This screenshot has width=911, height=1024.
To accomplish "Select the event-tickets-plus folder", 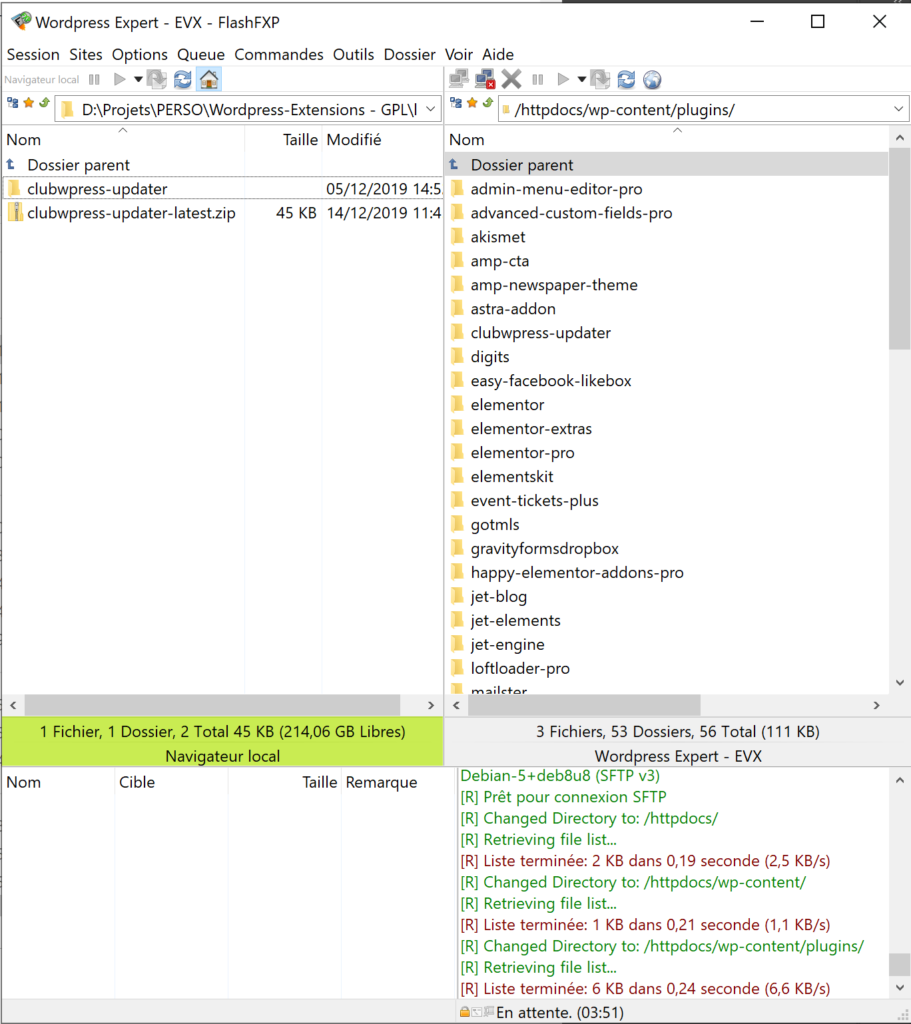I will [x=667, y=500].
